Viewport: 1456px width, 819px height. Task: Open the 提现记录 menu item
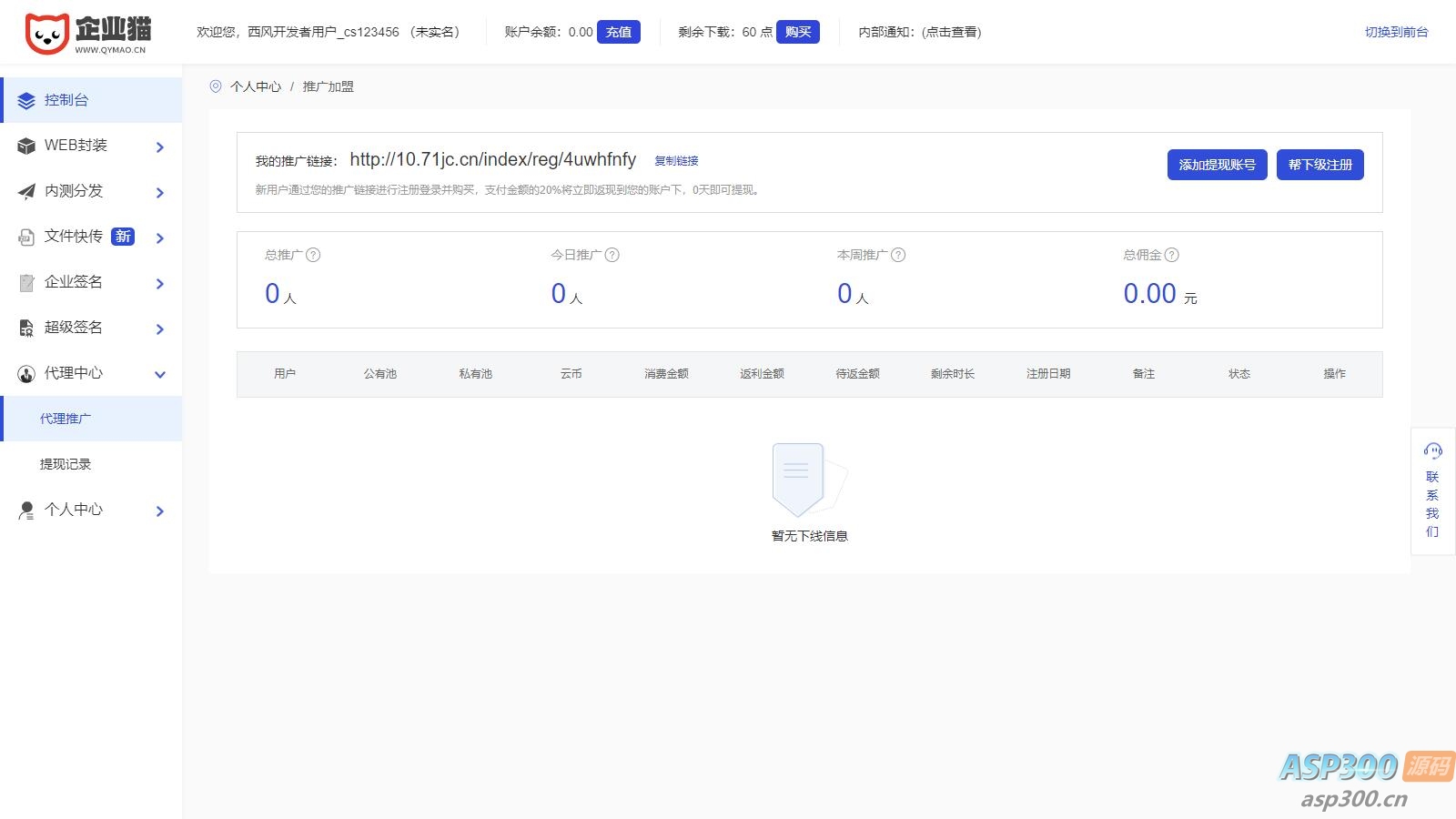(x=66, y=464)
